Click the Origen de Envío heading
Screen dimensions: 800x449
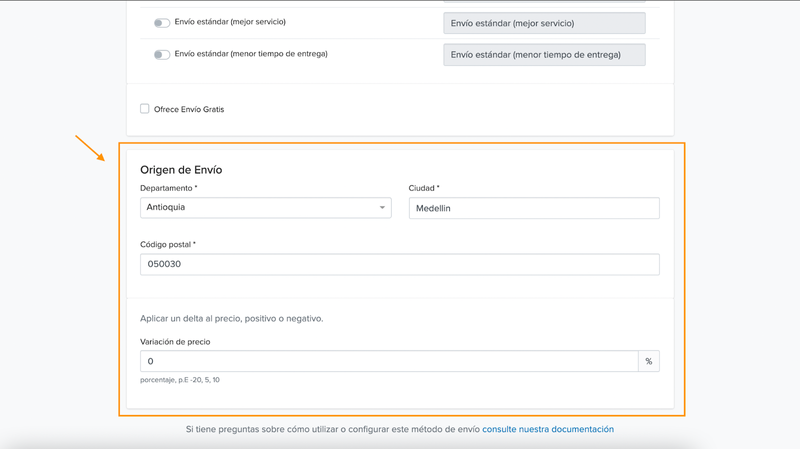point(181,170)
